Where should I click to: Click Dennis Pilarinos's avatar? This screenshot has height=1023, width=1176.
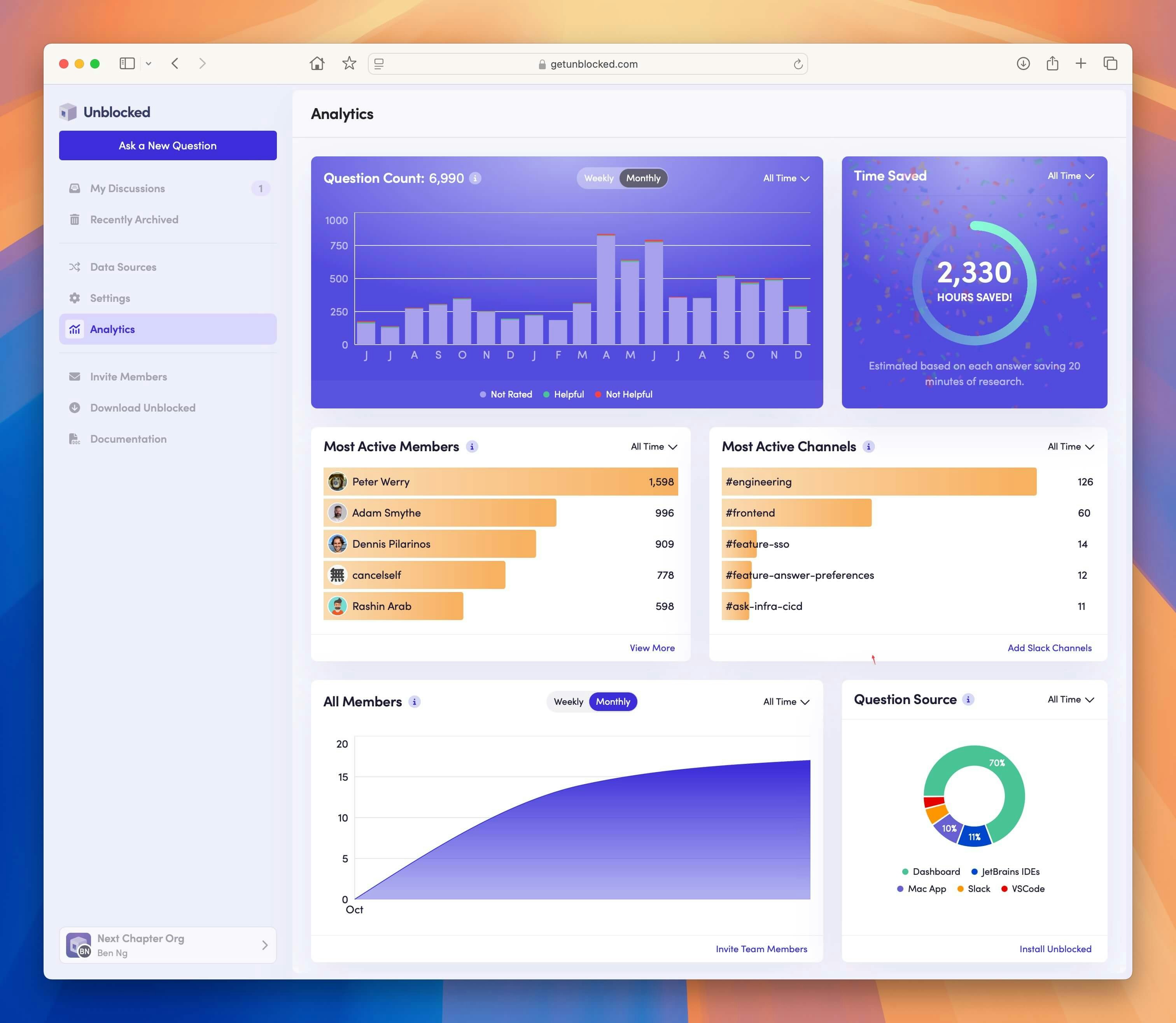click(337, 544)
